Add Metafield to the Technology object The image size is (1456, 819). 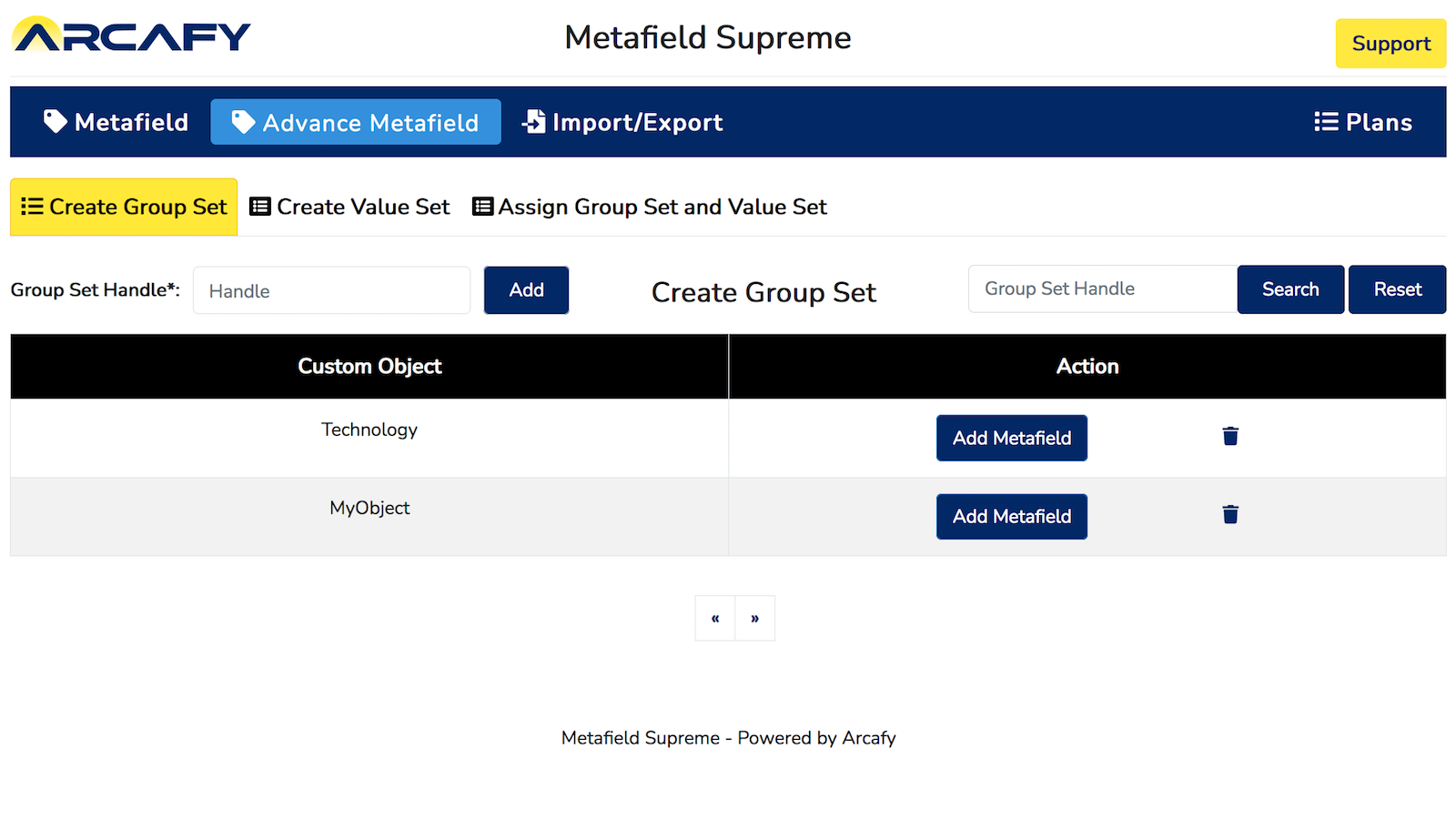point(1011,438)
